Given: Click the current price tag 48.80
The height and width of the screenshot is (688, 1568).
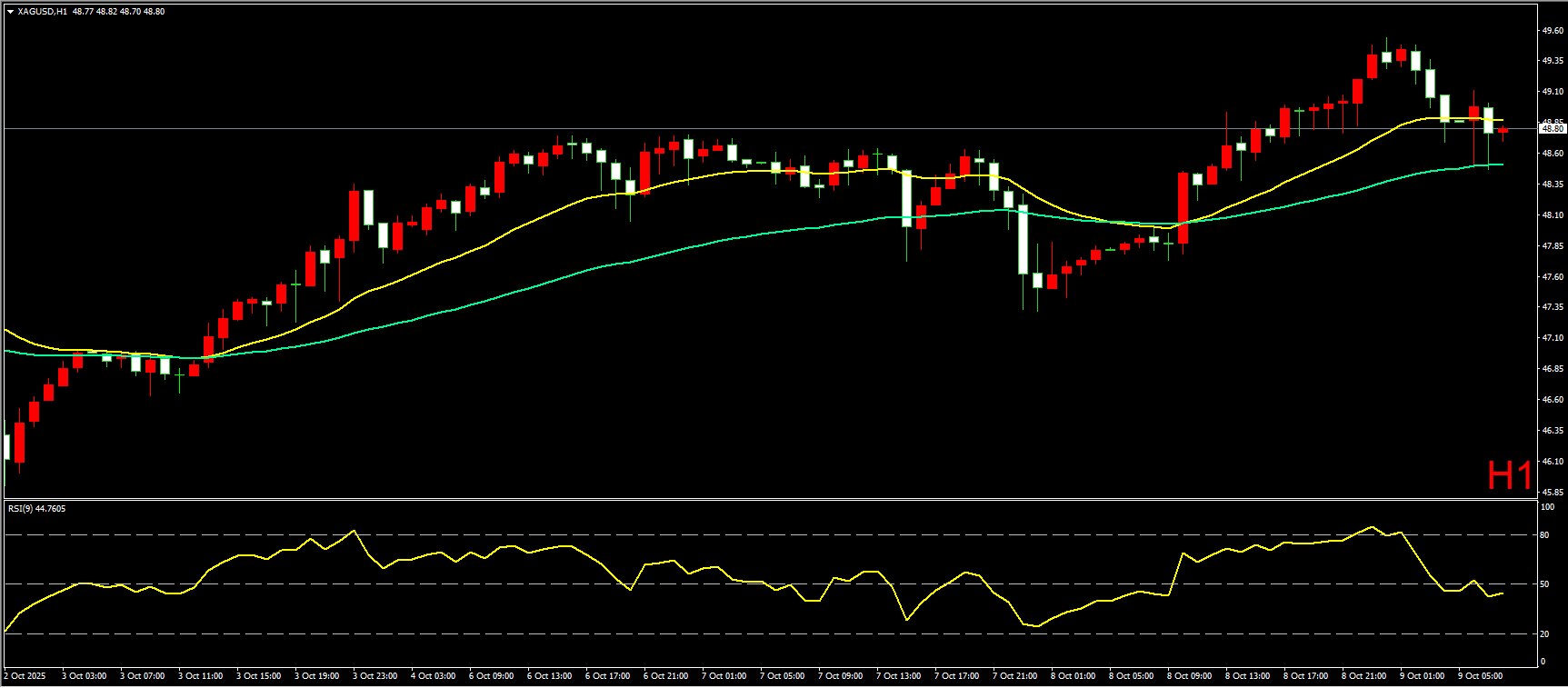Looking at the screenshot, I should pyautogui.click(x=1552, y=129).
